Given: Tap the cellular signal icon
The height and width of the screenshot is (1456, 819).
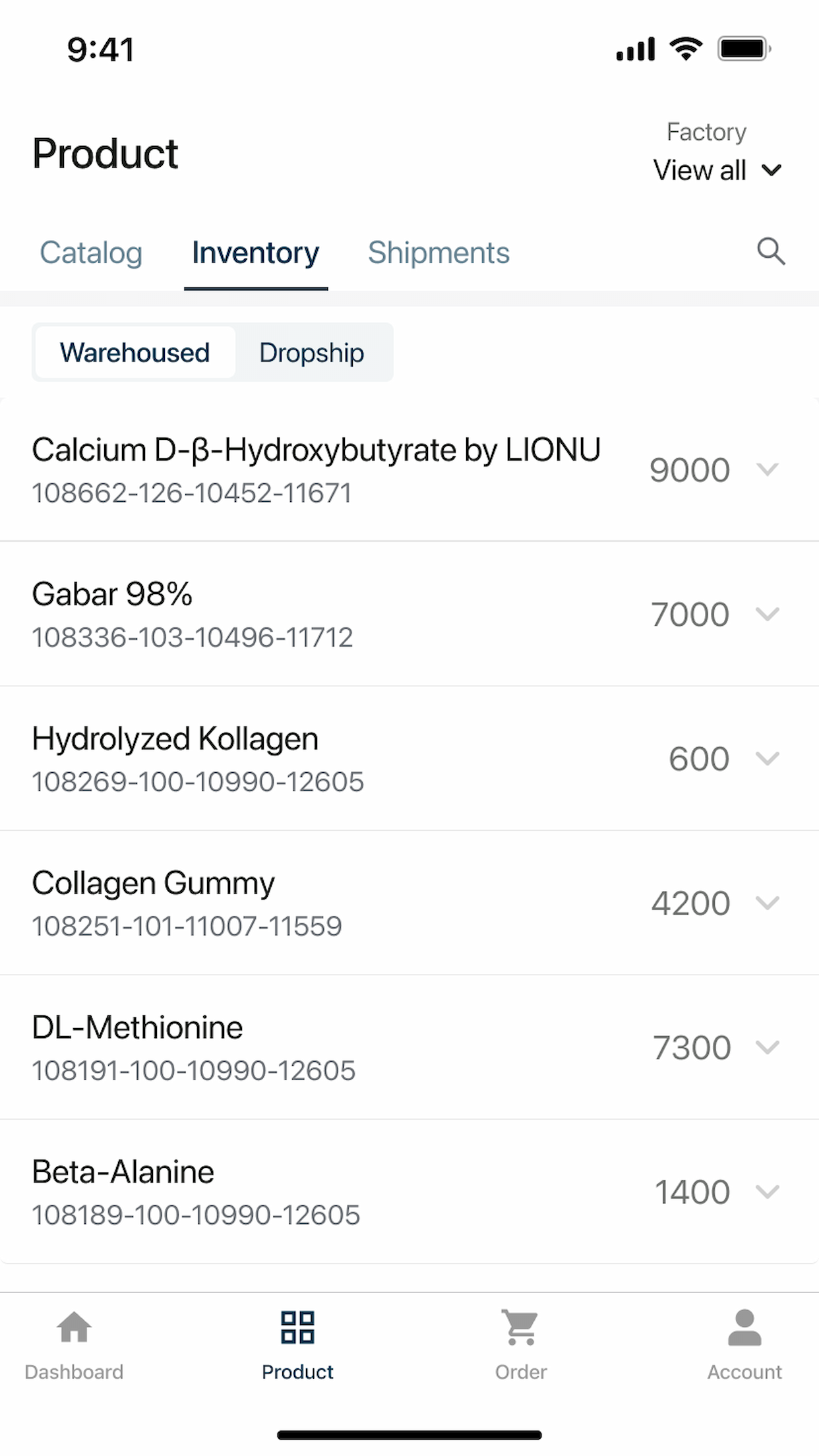Looking at the screenshot, I should [636, 49].
